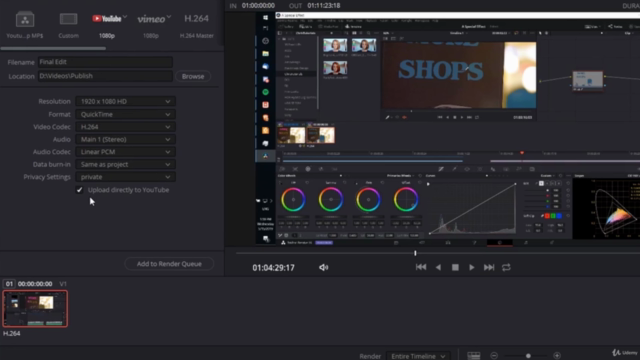The height and width of the screenshot is (360, 640).
Task: Choose the H.264 Master preset
Action: click(196, 19)
